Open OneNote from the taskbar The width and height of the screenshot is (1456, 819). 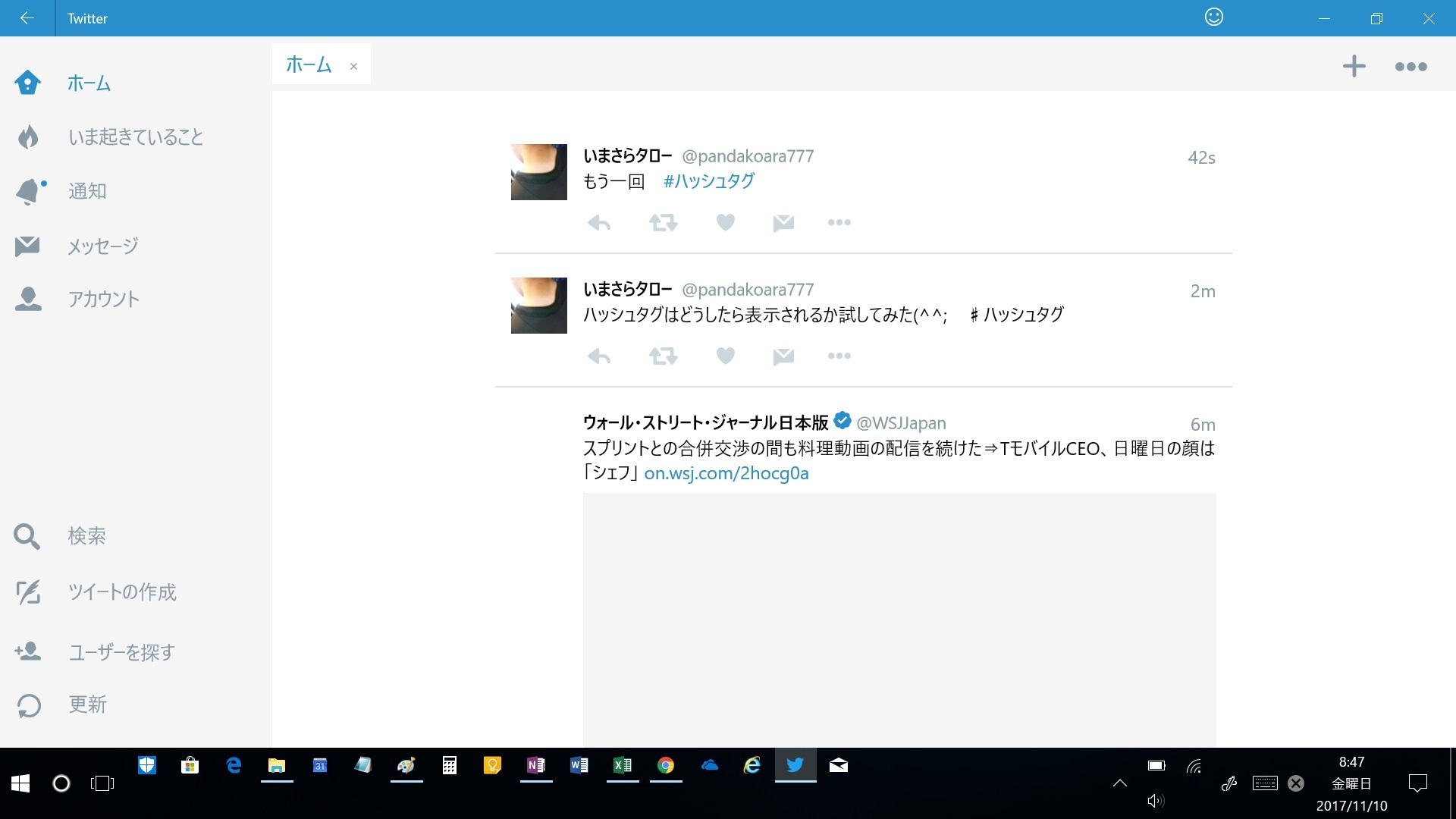(536, 766)
